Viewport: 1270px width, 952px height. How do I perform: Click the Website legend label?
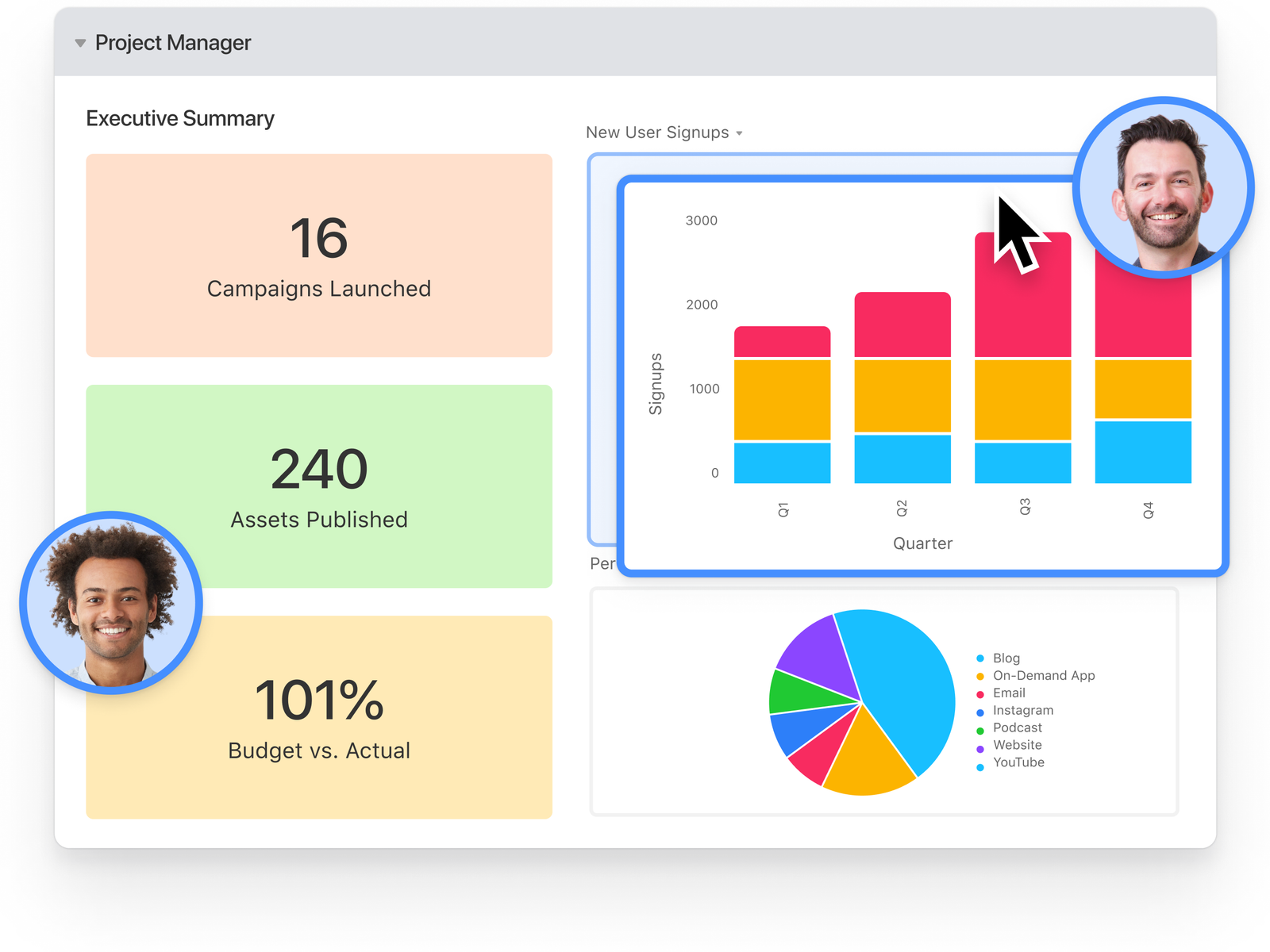tap(1018, 745)
